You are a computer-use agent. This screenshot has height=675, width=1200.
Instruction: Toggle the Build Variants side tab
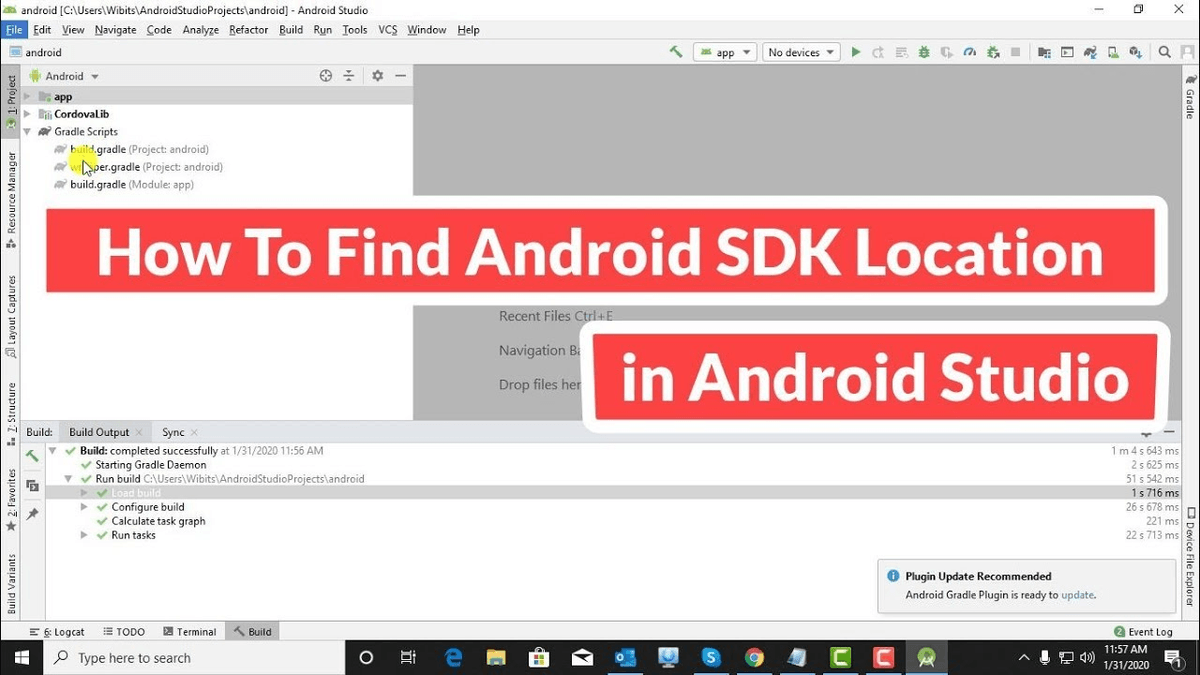pyautogui.click(x=10, y=584)
